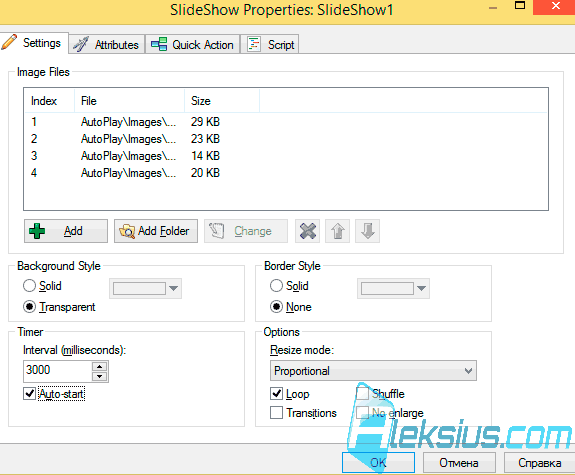Select Solid border style

click(276, 286)
